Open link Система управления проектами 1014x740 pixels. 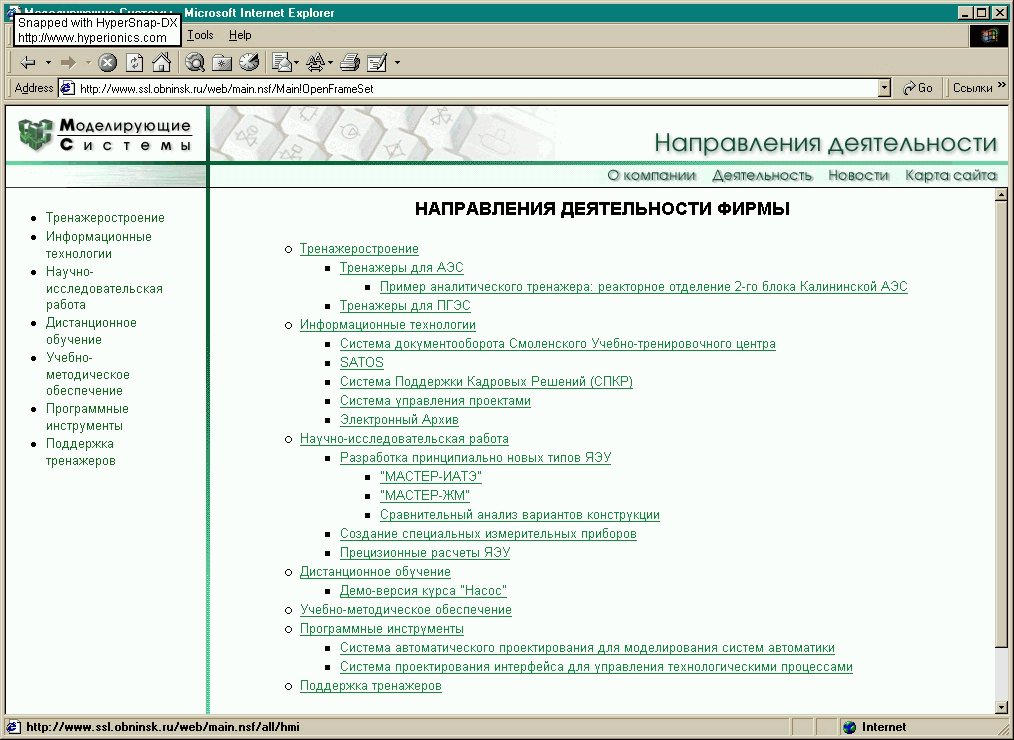pyautogui.click(x=435, y=401)
